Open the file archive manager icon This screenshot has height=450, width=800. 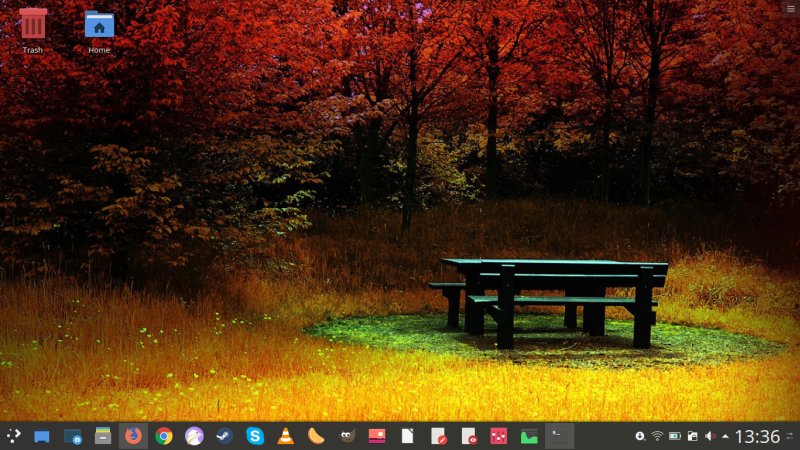[x=102, y=436]
